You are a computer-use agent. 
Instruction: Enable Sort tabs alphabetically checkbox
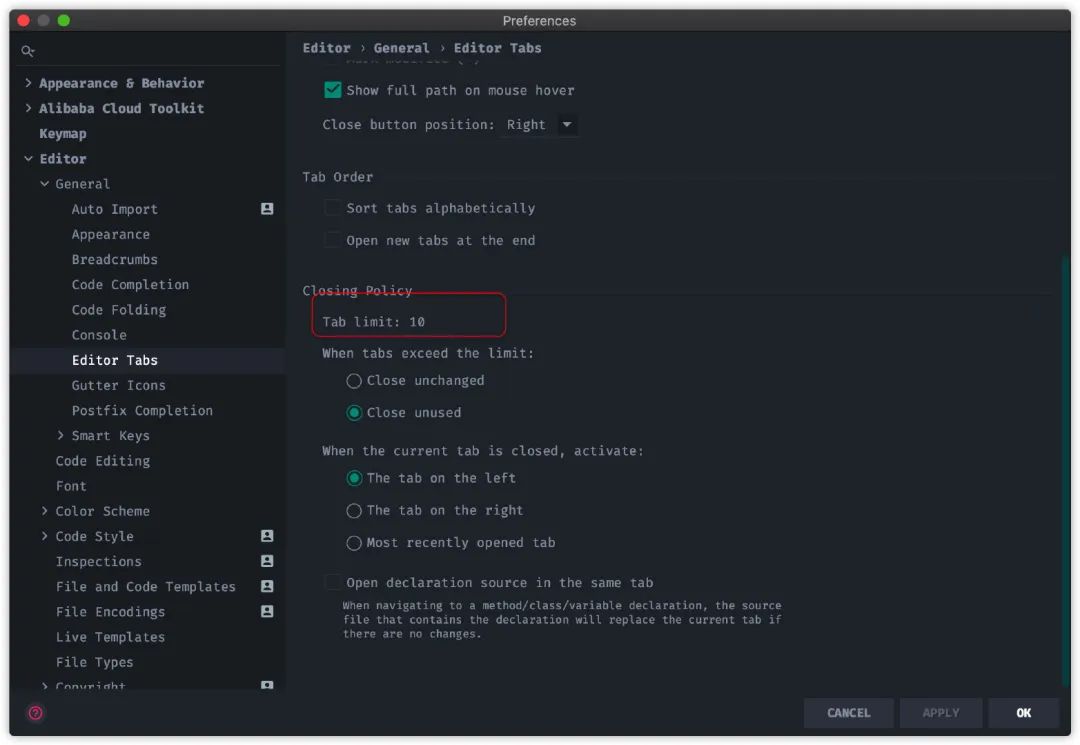pyautogui.click(x=333, y=208)
